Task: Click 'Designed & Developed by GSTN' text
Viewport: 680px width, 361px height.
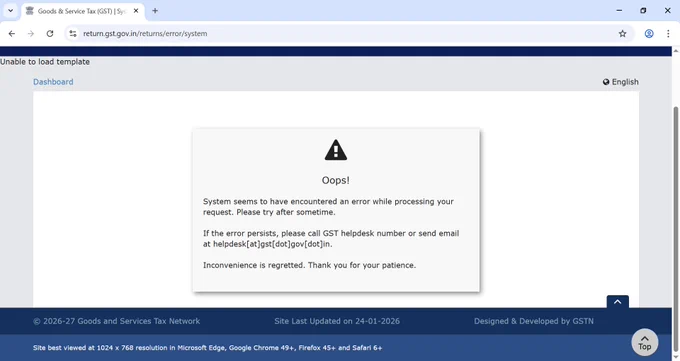Action: pos(534,321)
